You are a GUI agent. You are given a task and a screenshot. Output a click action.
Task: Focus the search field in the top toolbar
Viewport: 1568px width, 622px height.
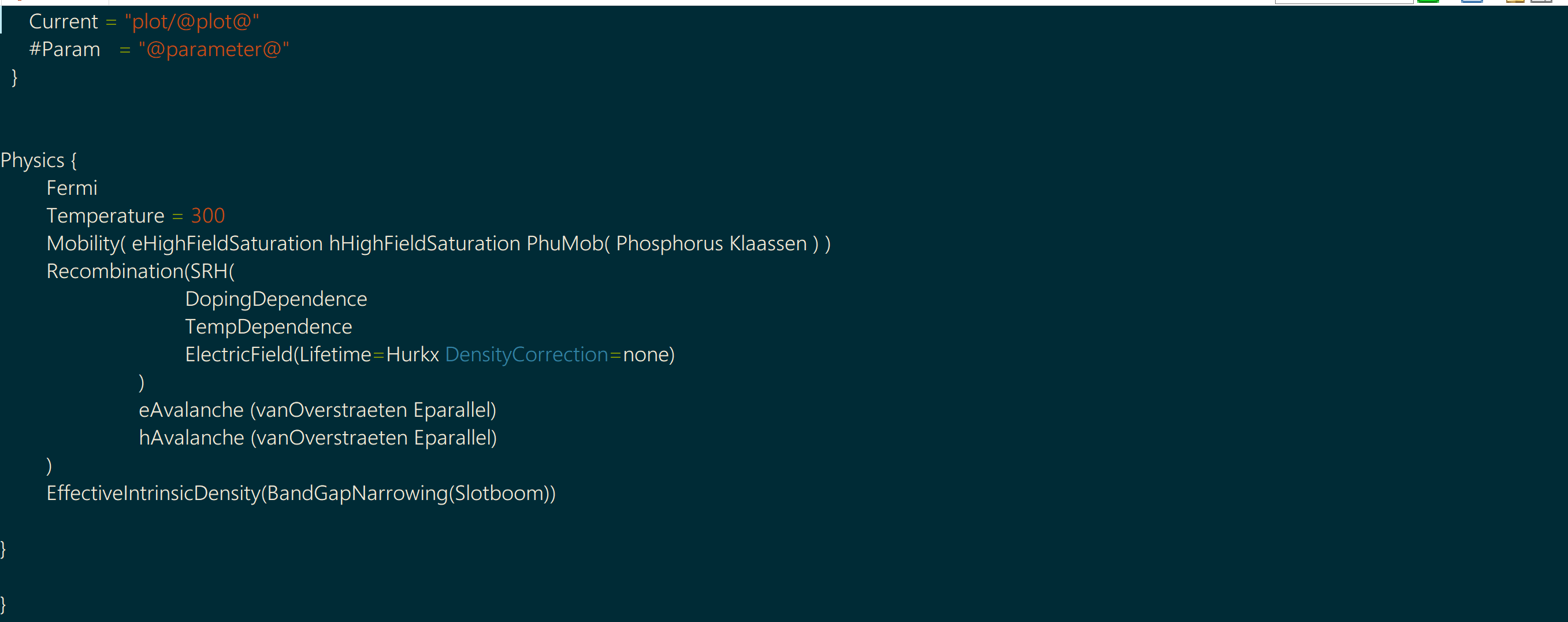click(1343, 2)
